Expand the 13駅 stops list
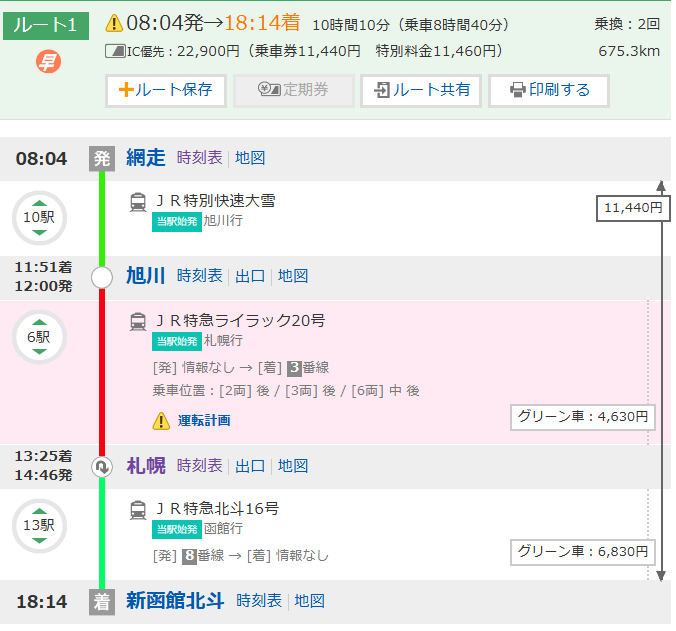This screenshot has width=676, height=631. (39, 525)
